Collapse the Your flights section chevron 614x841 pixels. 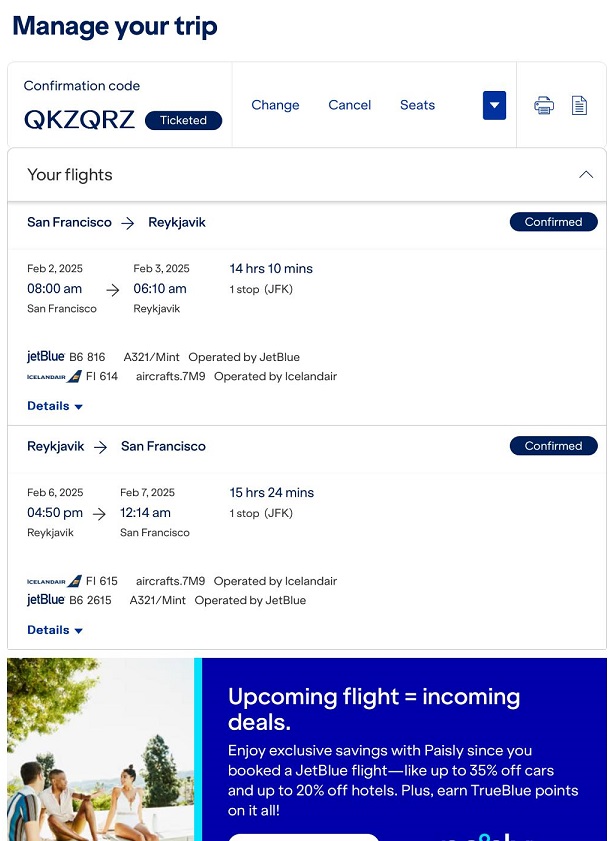tap(586, 174)
